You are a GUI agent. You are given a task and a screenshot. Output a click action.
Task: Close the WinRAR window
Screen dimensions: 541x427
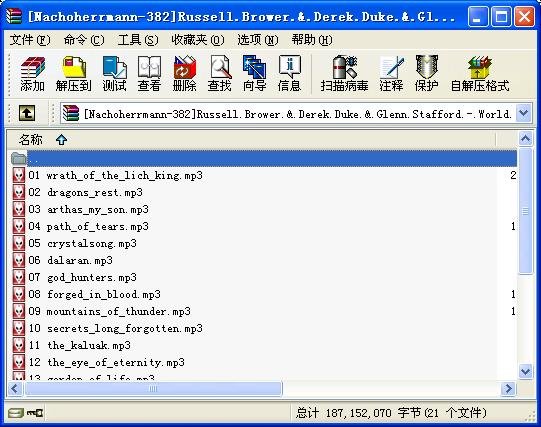pyautogui.click(x=524, y=16)
